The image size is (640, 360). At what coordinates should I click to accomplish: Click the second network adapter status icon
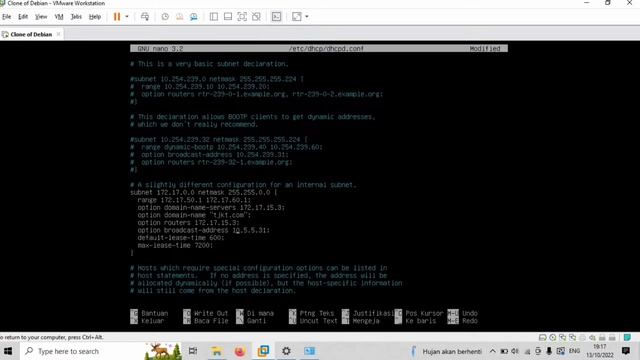(572, 338)
